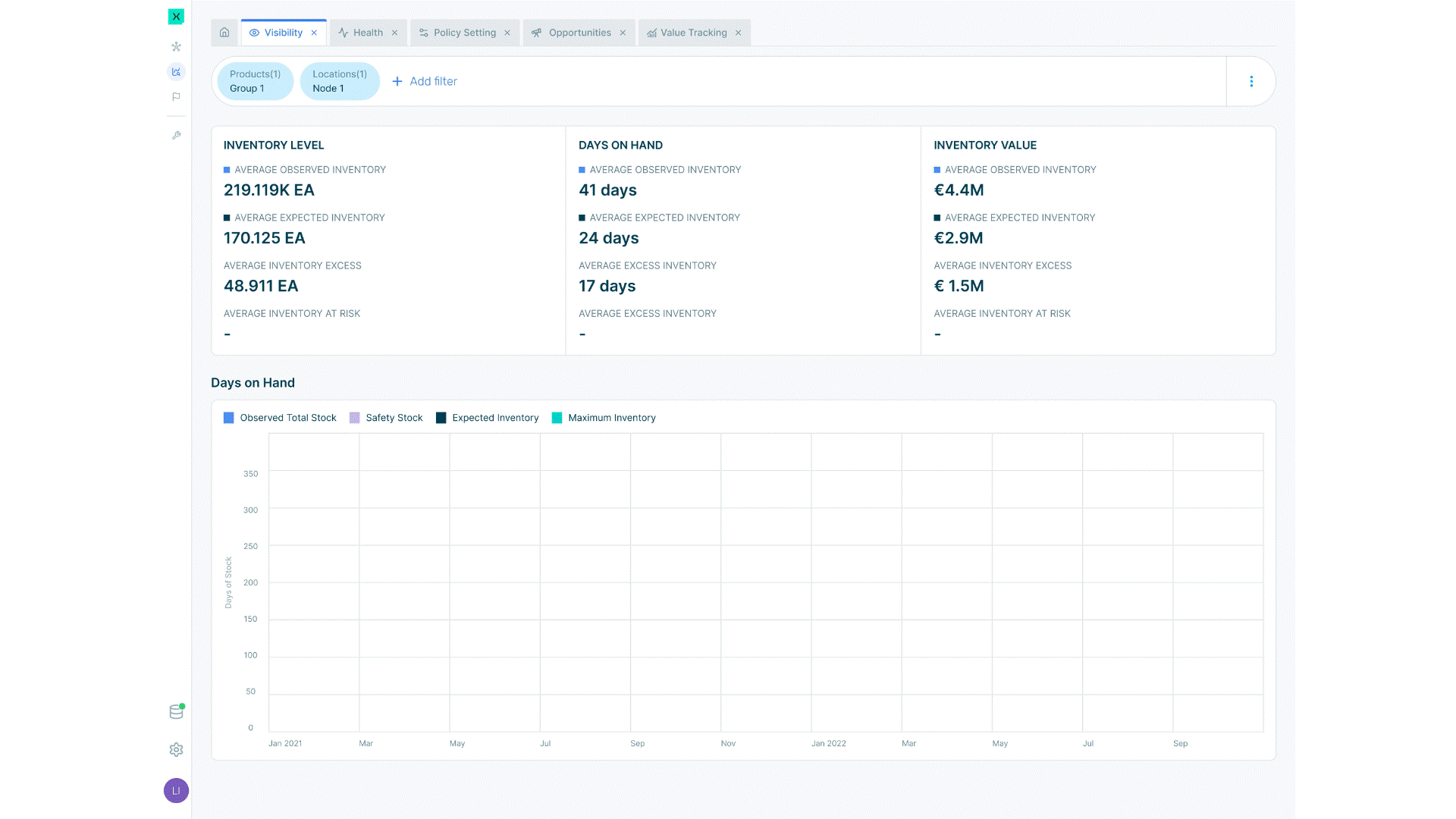Close the Policy Setting tab
The height and width of the screenshot is (819, 1456).
click(507, 33)
